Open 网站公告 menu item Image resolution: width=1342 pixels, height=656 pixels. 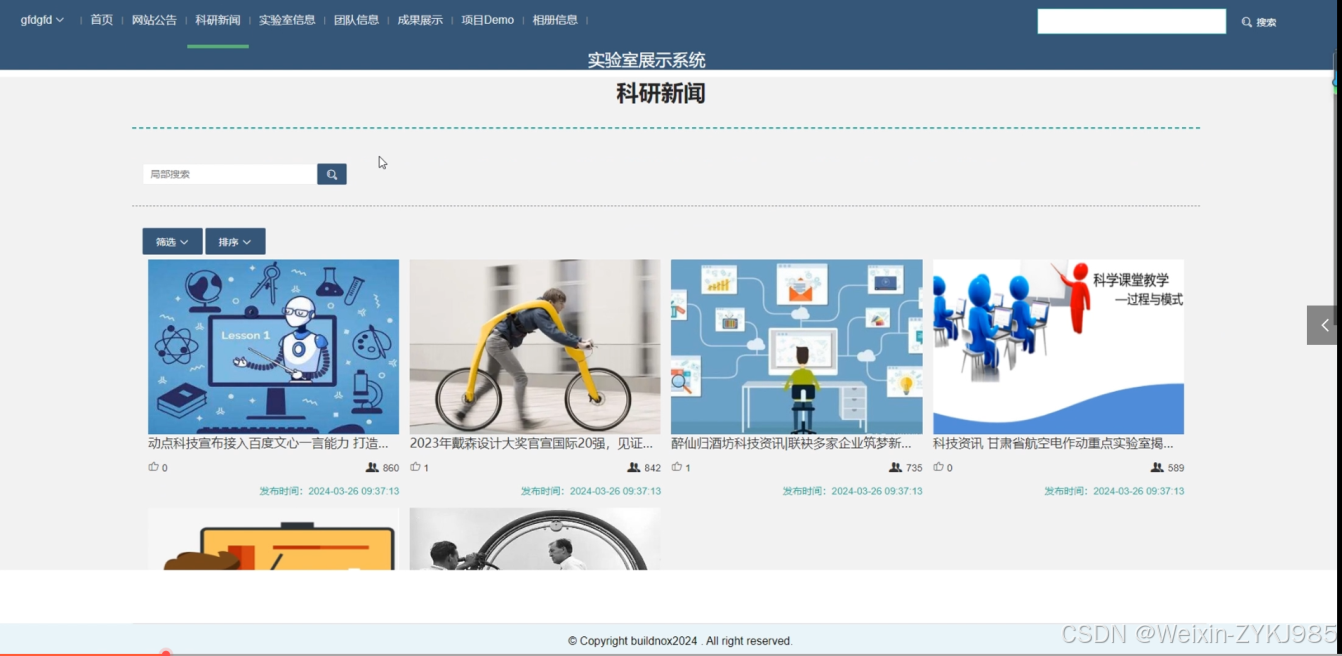pos(154,20)
